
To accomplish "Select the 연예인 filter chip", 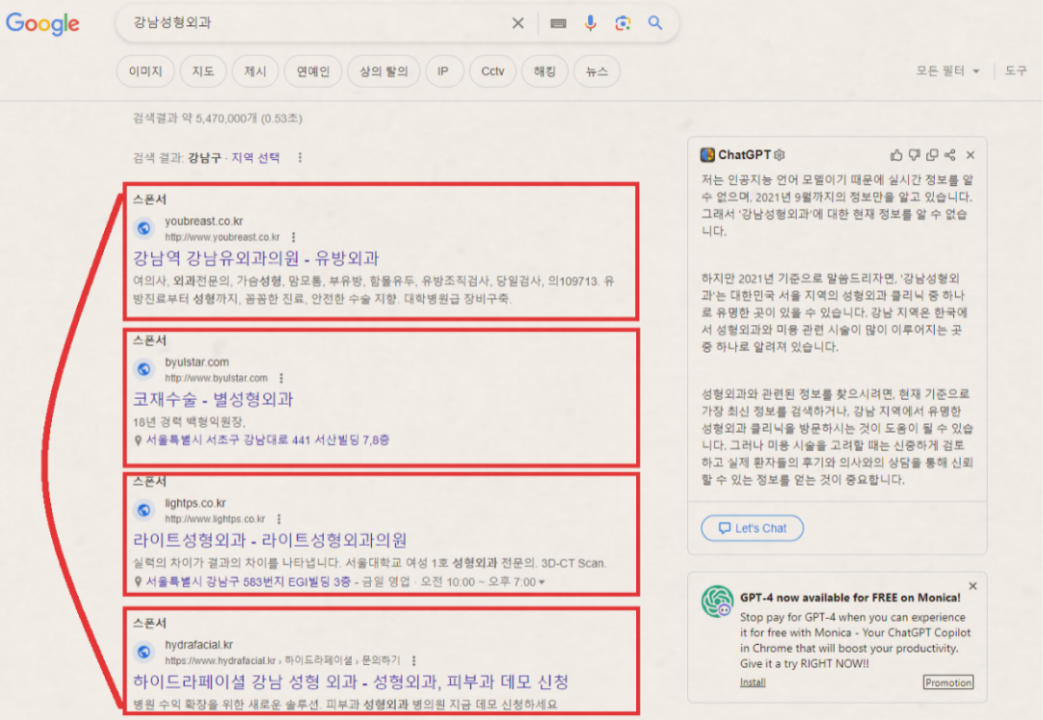I will (313, 71).
